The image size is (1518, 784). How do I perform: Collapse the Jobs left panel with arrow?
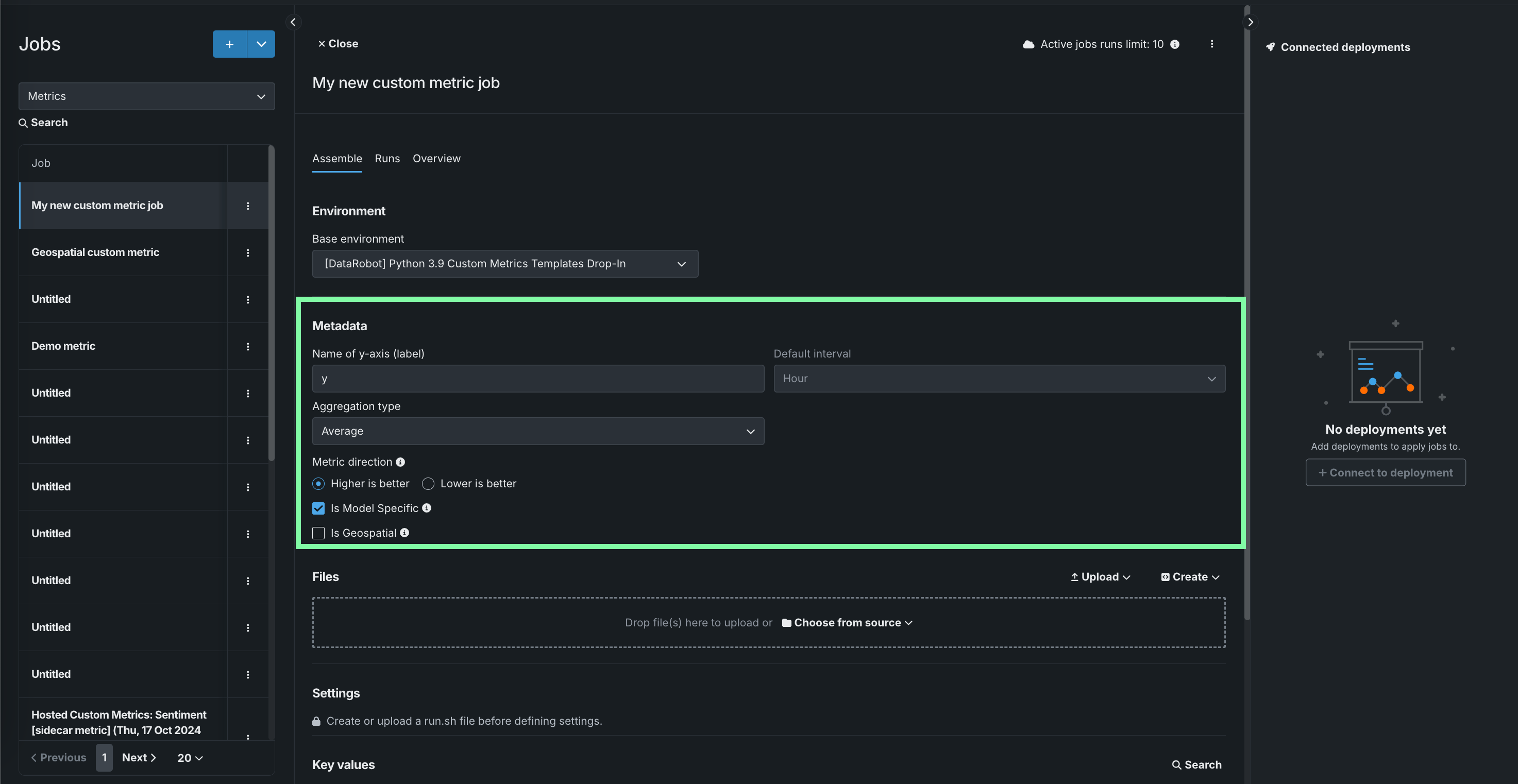[293, 22]
